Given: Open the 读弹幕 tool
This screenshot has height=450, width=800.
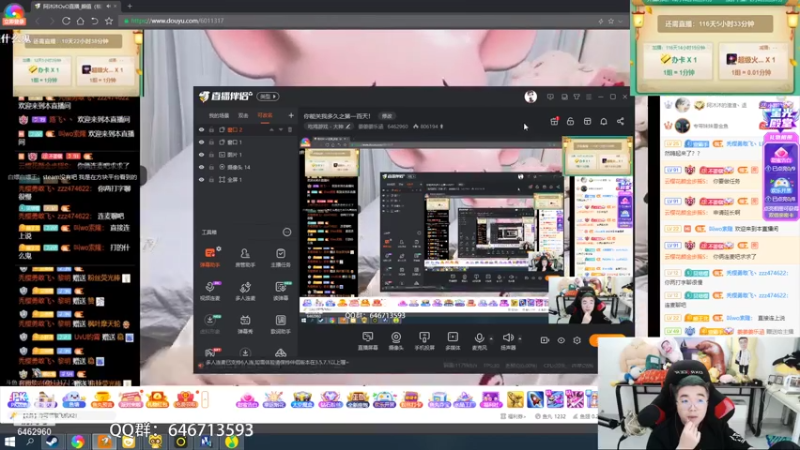Looking at the screenshot, I should pyautogui.click(x=280, y=291).
